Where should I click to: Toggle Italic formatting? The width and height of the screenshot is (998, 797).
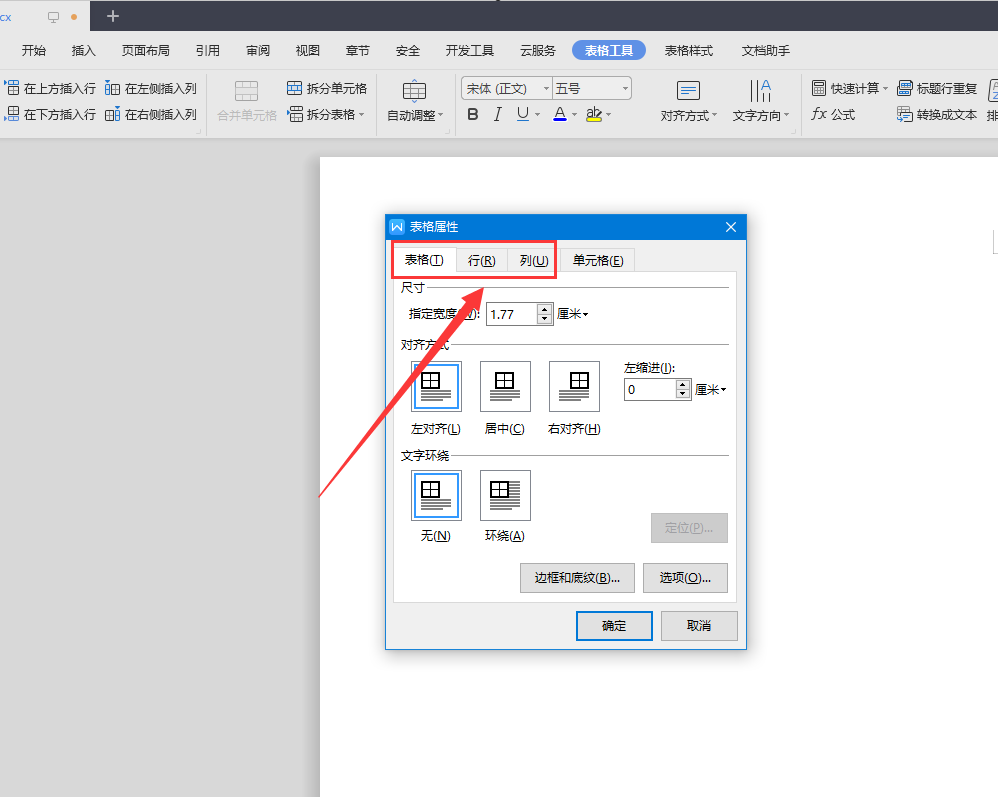pyautogui.click(x=498, y=115)
